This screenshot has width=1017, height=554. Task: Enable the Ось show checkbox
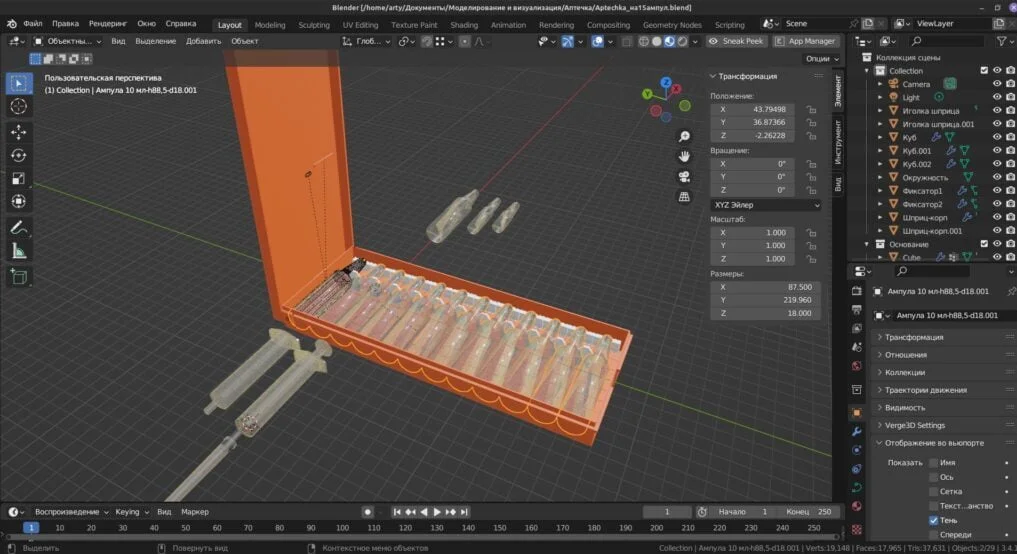933,477
